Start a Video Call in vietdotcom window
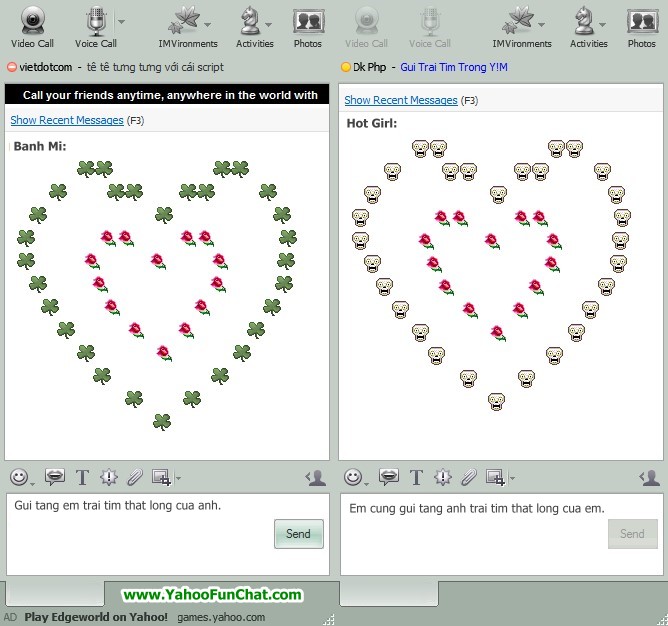This screenshot has width=668, height=626. coord(32,26)
